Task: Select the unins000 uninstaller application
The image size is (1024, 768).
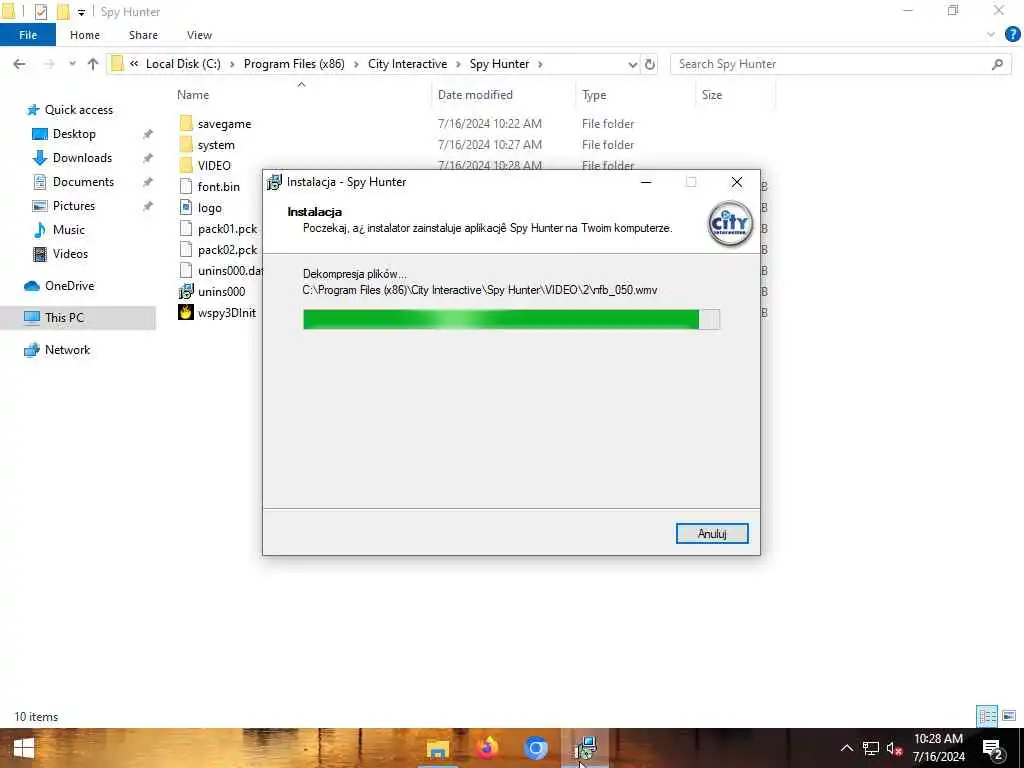Action: click(x=221, y=292)
